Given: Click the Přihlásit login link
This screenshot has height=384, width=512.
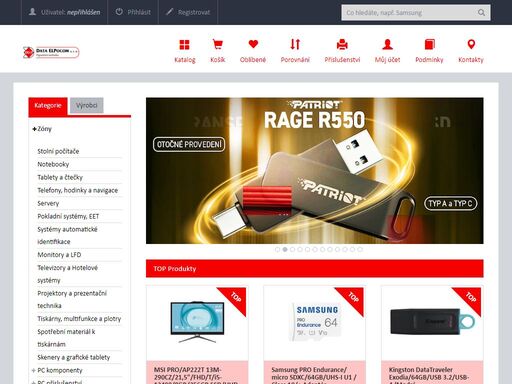Looking at the screenshot, I should pos(133,12).
